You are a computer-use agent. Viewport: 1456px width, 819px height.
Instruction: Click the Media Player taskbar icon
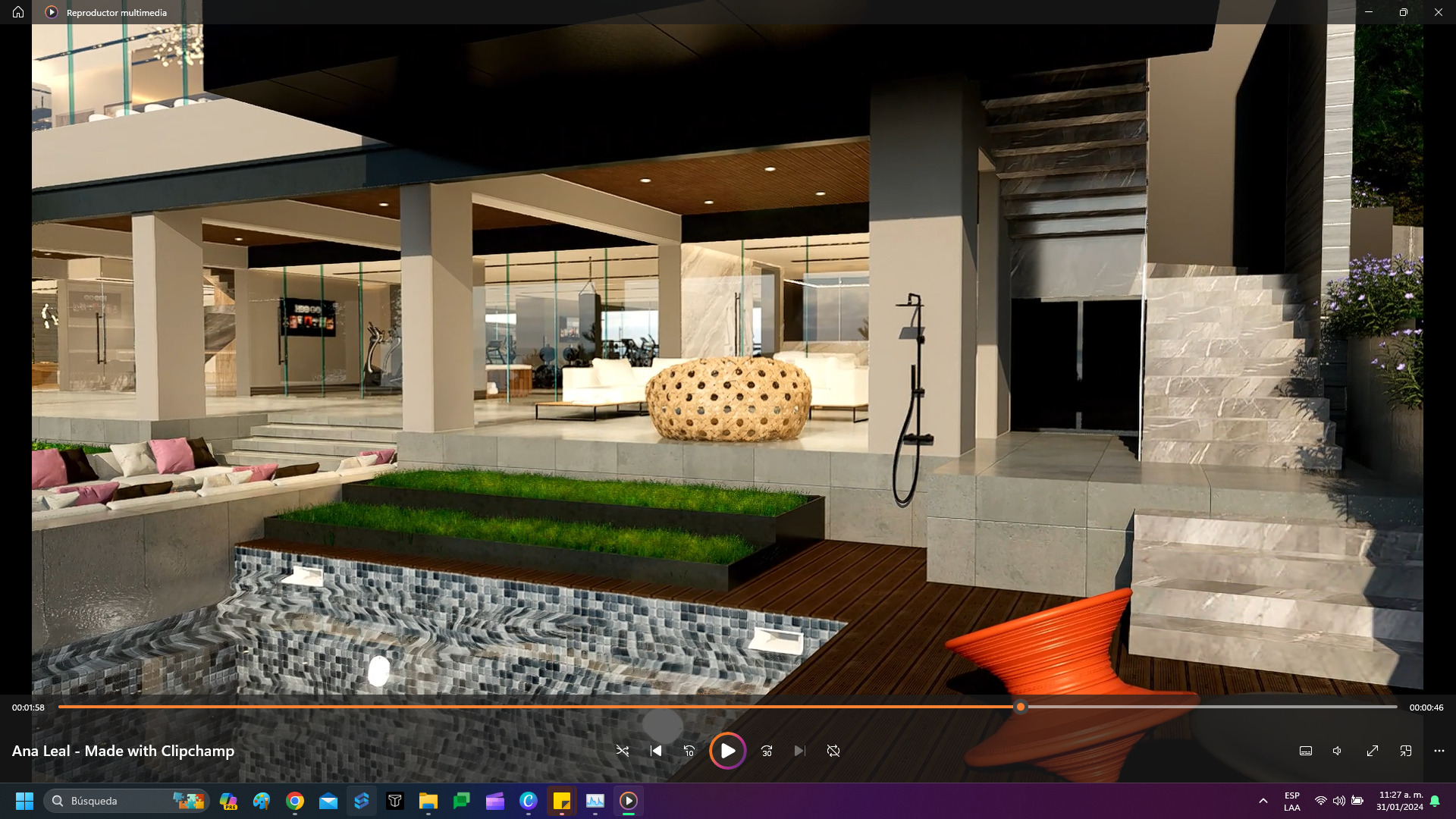[x=629, y=801]
